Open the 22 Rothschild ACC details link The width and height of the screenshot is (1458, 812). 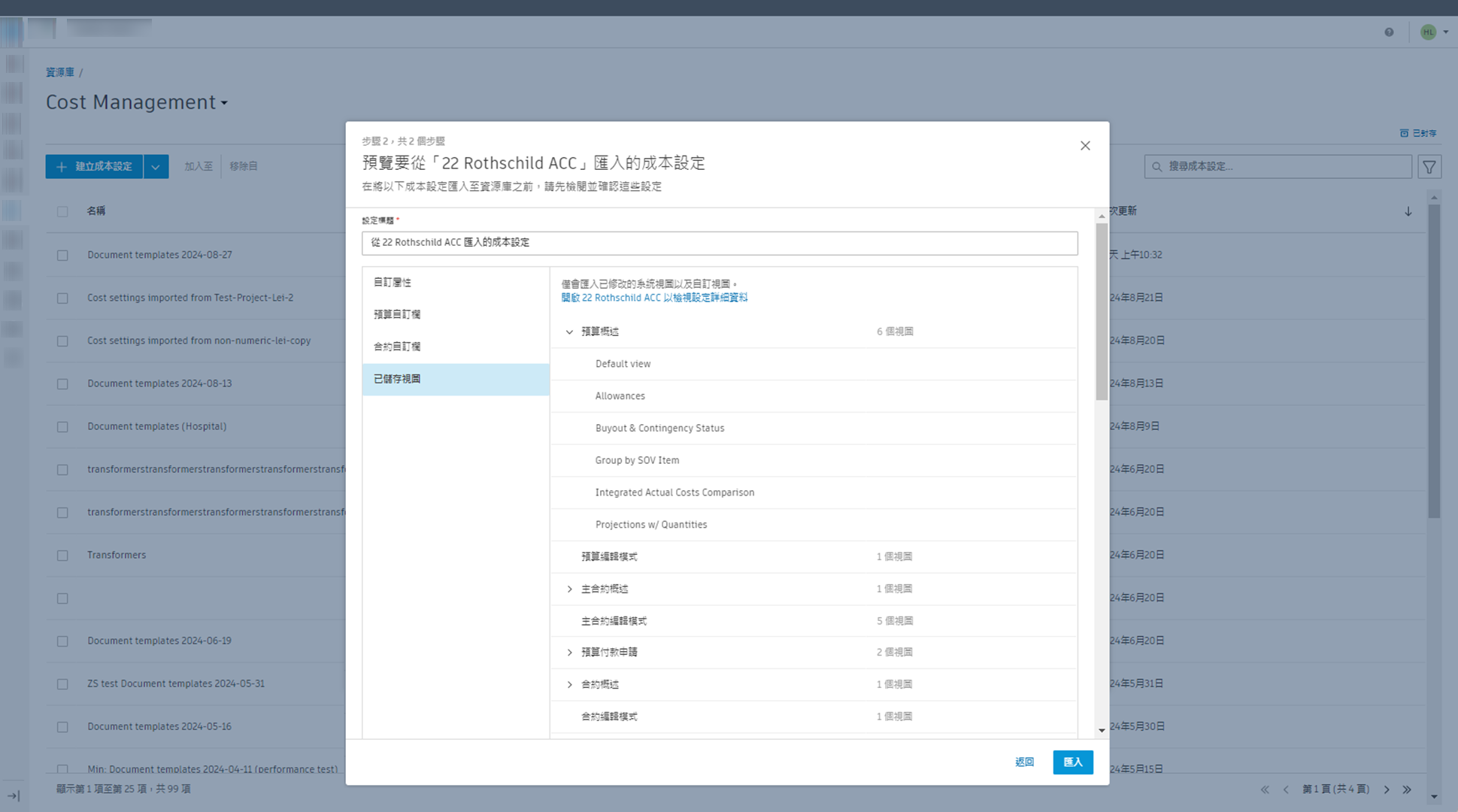(653, 298)
